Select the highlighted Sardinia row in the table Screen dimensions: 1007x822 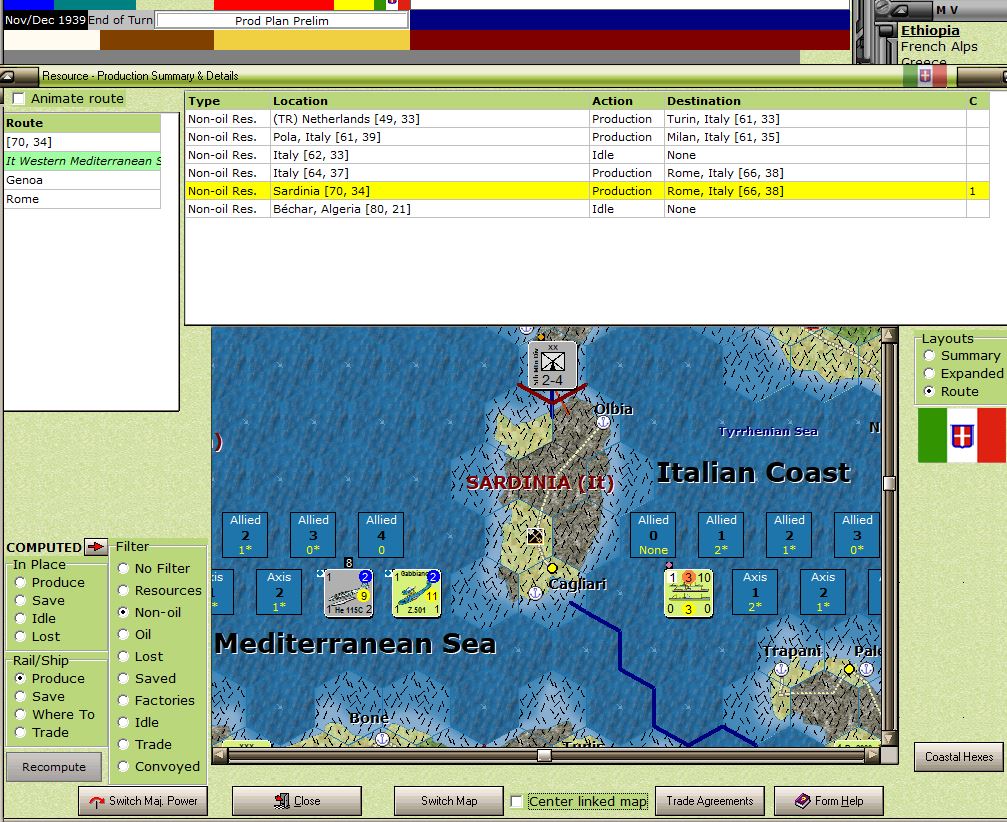(x=400, y=191)
